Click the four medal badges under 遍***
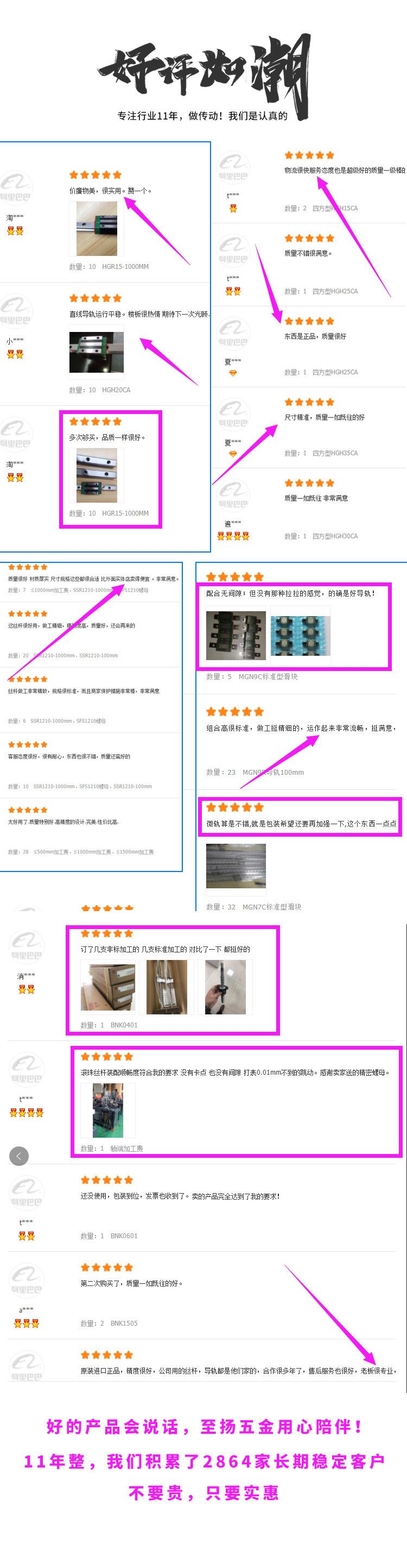Image resolution: width=407 pixels, height=1568 pixels. coord(233,536)
